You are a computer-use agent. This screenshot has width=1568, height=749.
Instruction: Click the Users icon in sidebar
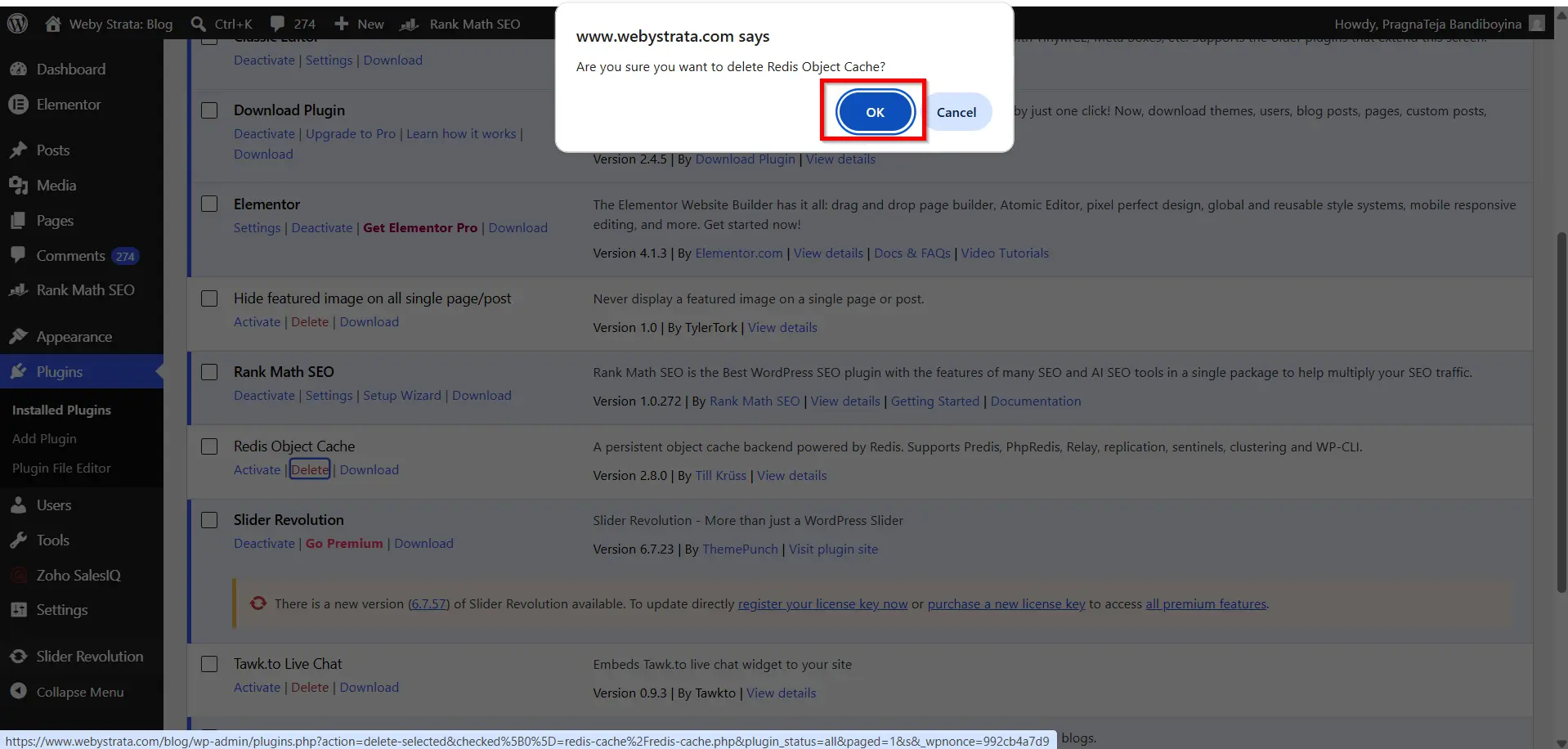[x=19, y=505]
